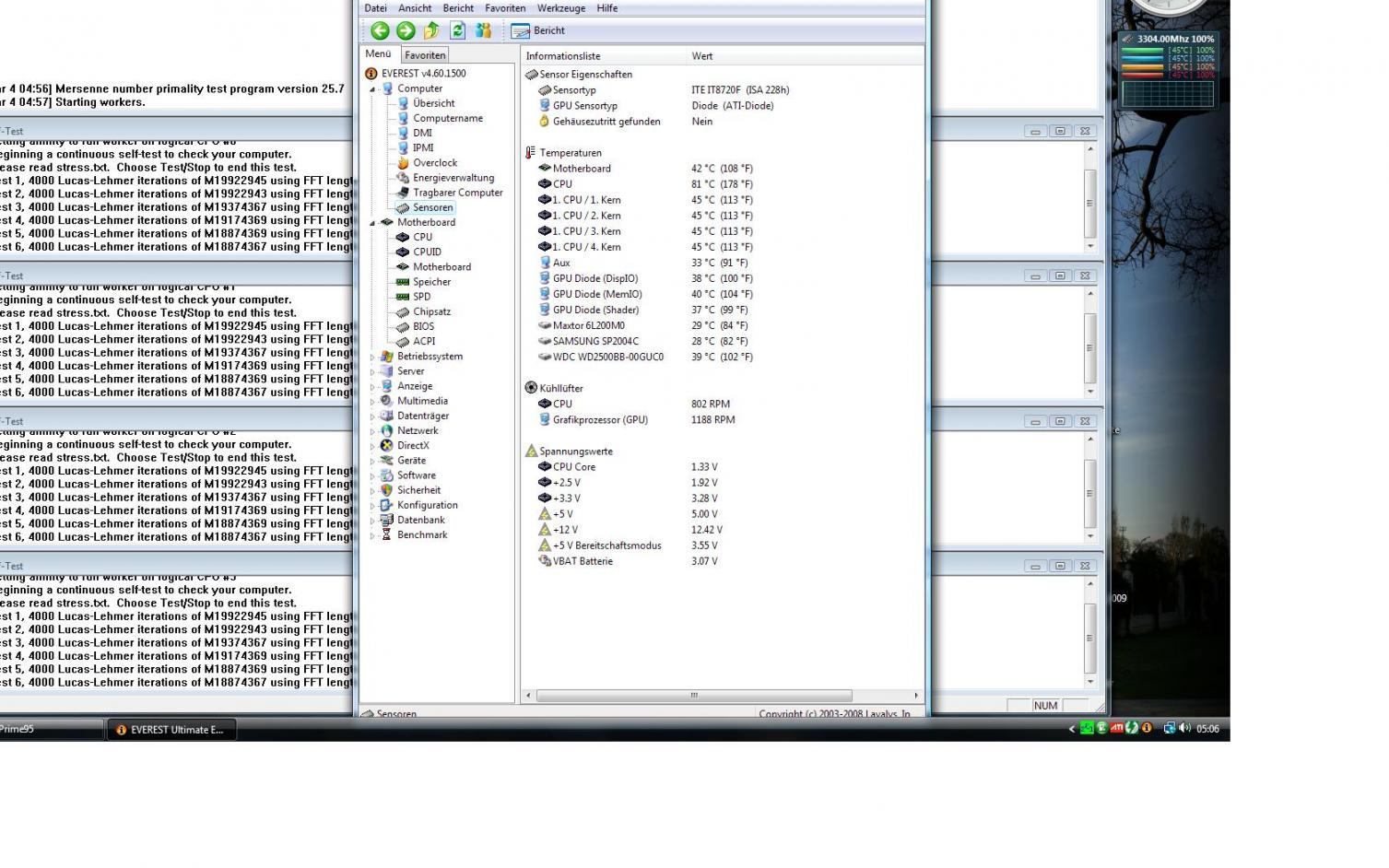Expand the Anzeige node
Viewport: 1389px width, 868px height.
click(x=372, y=387)
